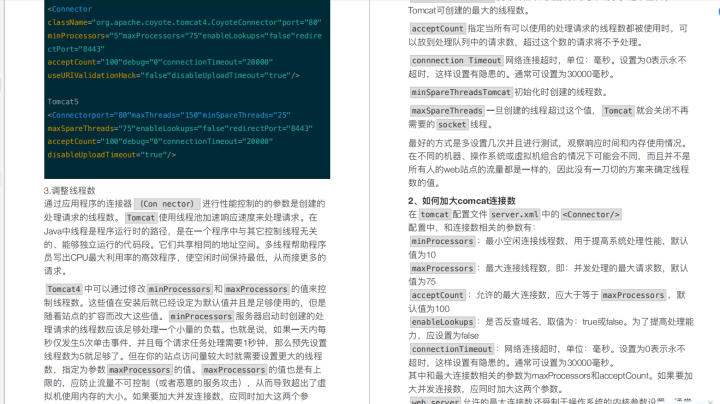Click the inline code "enableLookups"

point(442,322)
